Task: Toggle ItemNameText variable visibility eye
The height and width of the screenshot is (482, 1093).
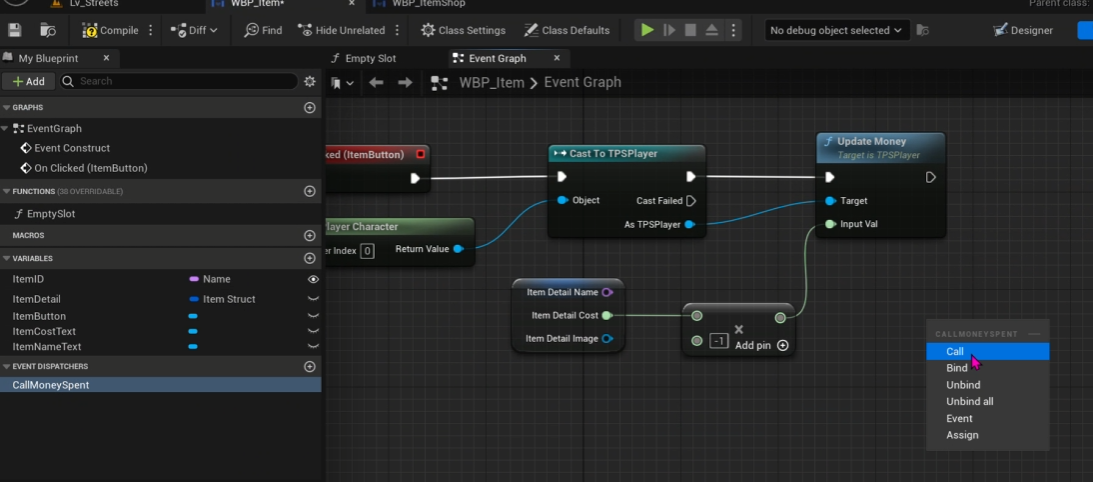Action: pos(313,347)
